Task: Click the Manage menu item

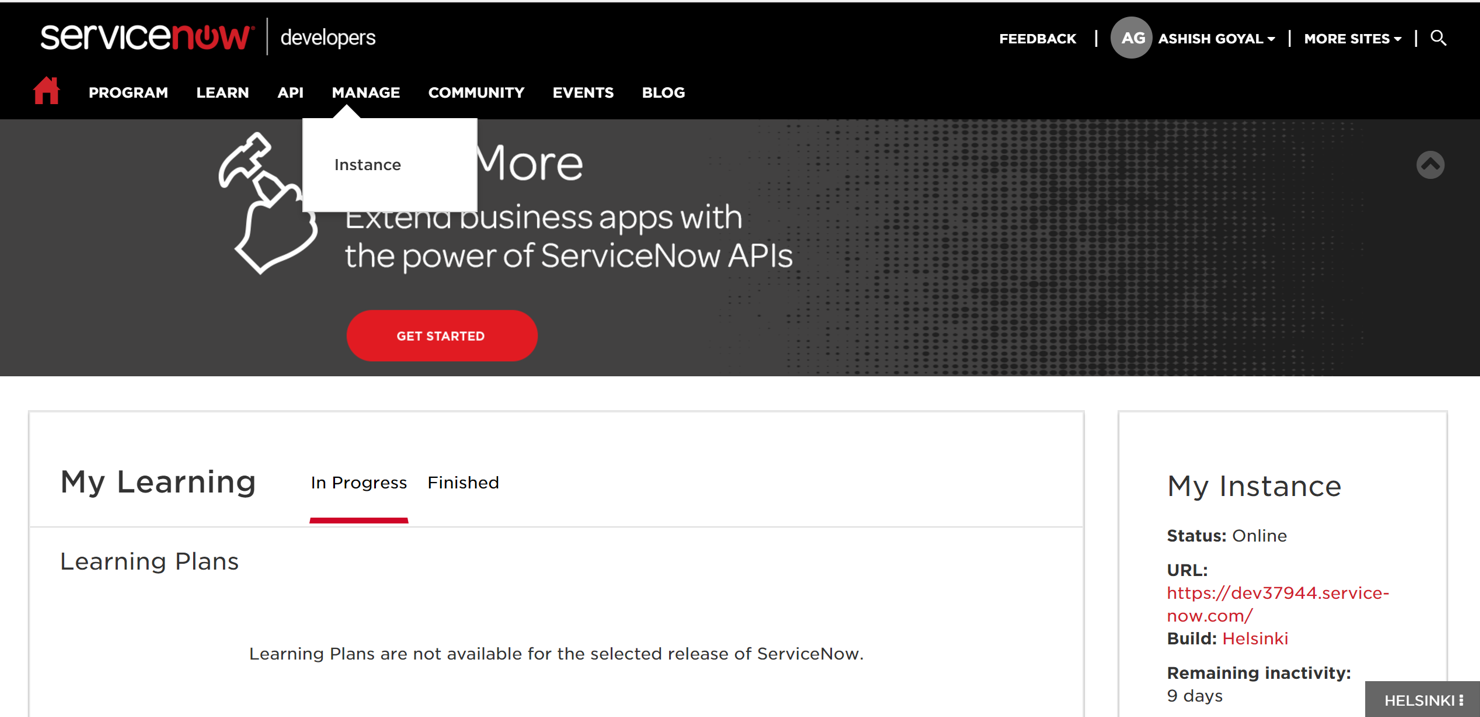Action: (x=366, y=92)
